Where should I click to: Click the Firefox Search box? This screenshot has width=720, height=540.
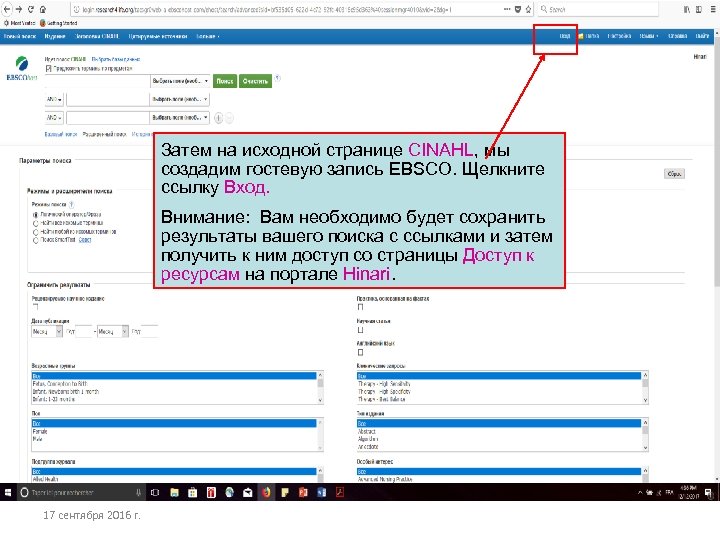click(598, 9)
